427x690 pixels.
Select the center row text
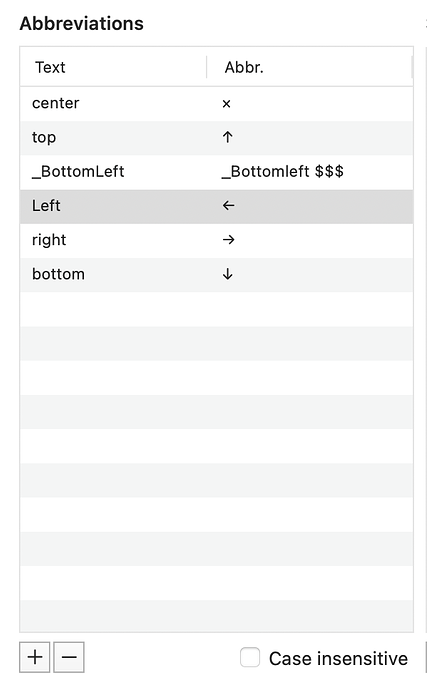(x=55, y=103)
